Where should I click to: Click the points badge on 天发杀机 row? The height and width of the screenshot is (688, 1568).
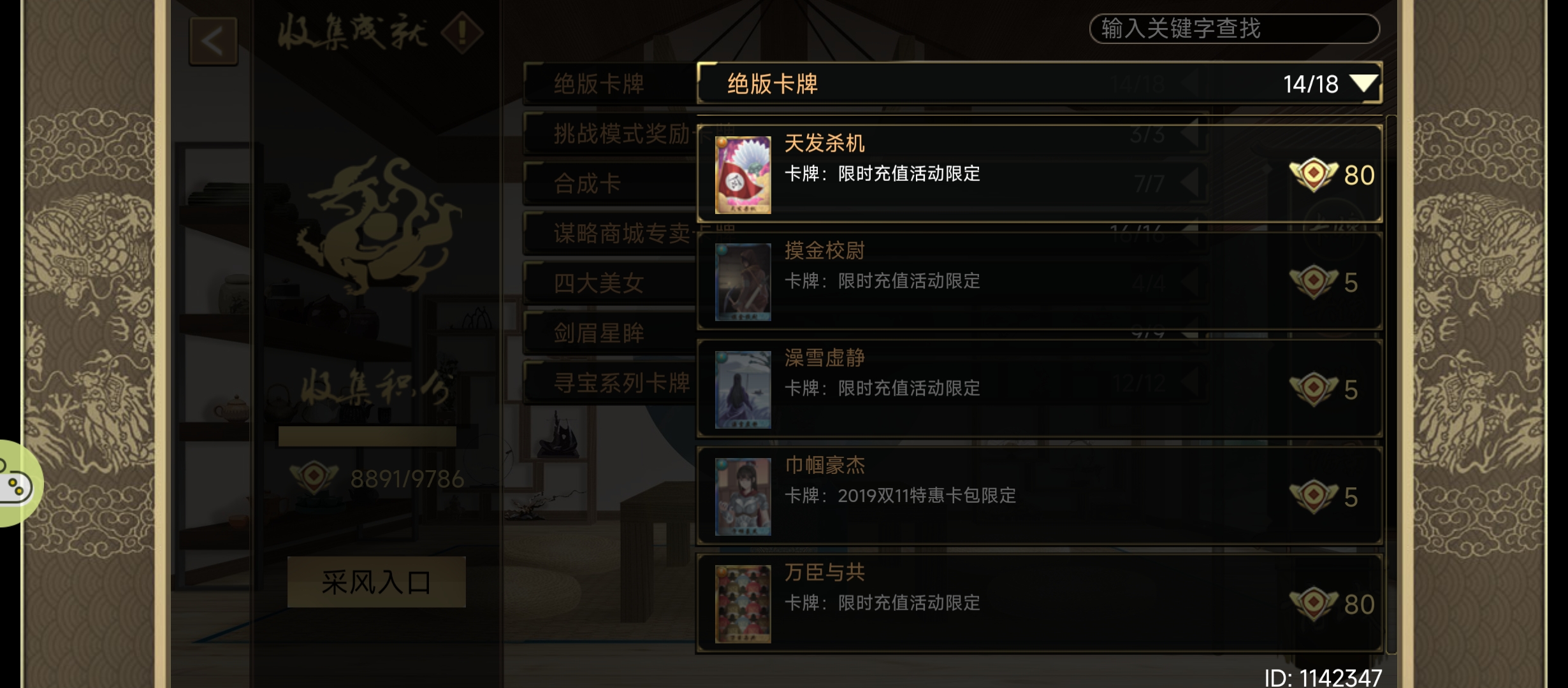point(1313,175)
